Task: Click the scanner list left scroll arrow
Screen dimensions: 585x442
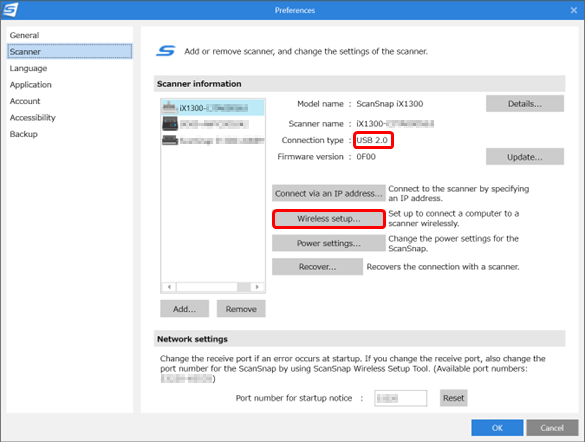Action: click(x=169, y=287)
